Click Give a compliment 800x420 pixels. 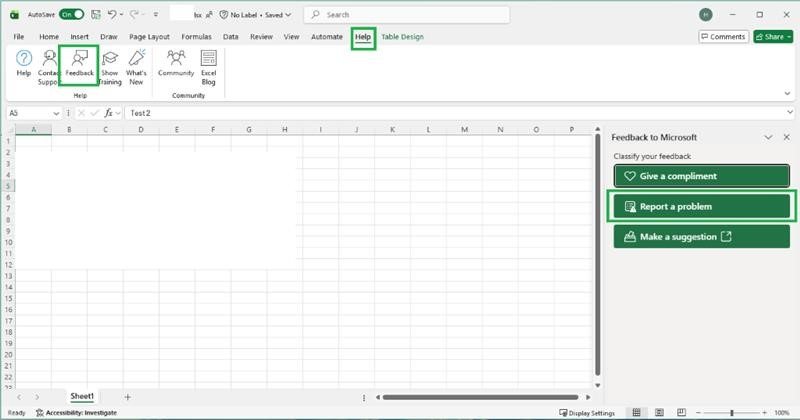[702, 176]
